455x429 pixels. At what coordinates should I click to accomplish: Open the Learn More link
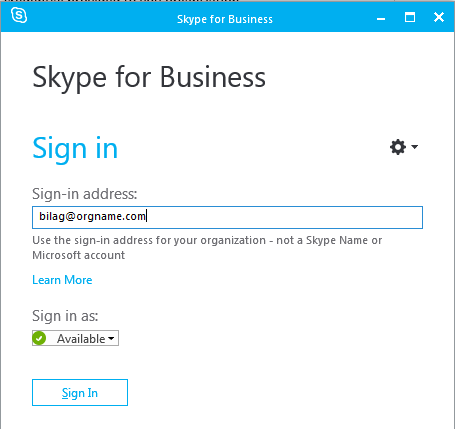pyautogui.click(x=62, y=280)
